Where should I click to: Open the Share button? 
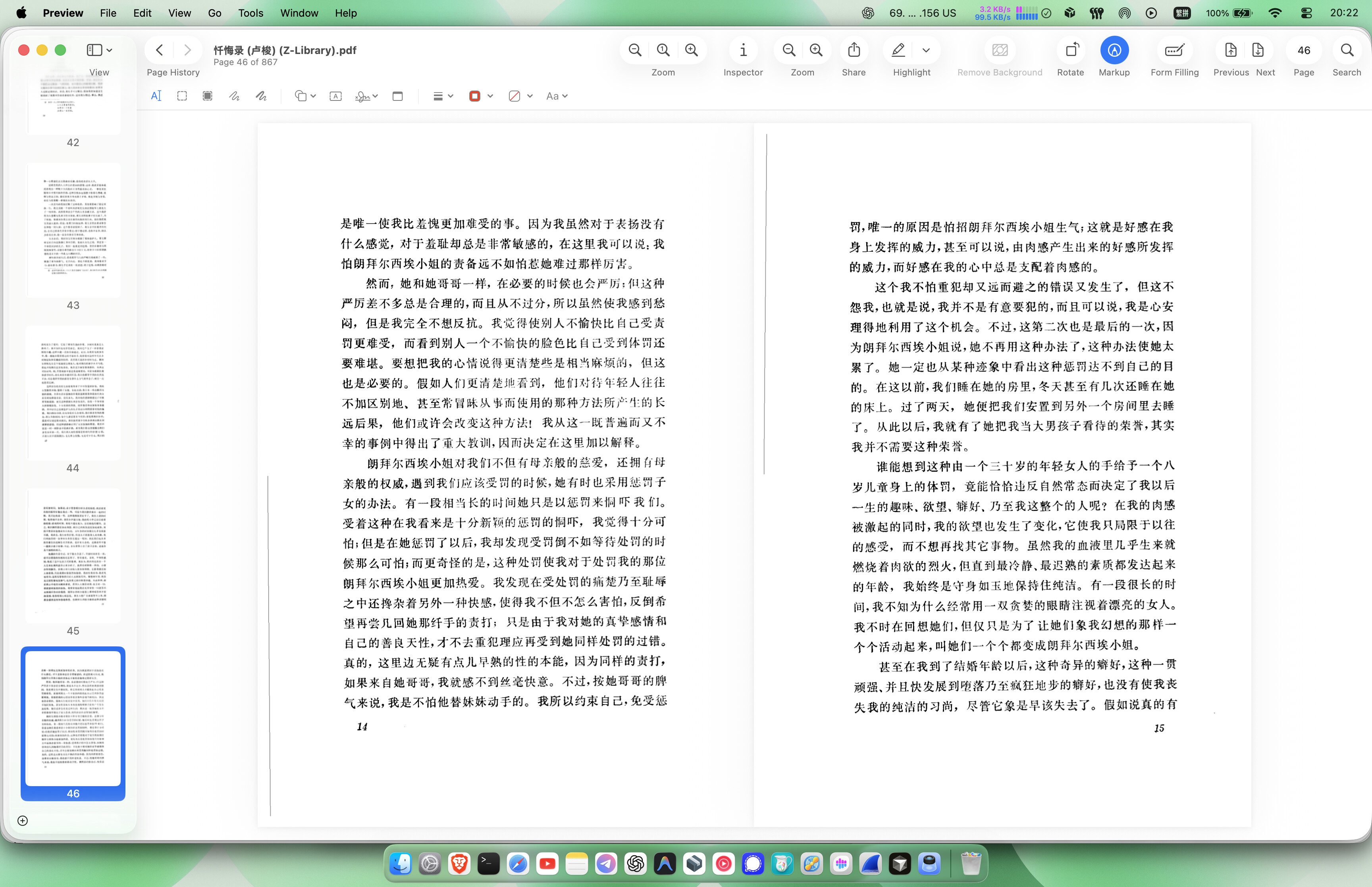tap(853, 51)
